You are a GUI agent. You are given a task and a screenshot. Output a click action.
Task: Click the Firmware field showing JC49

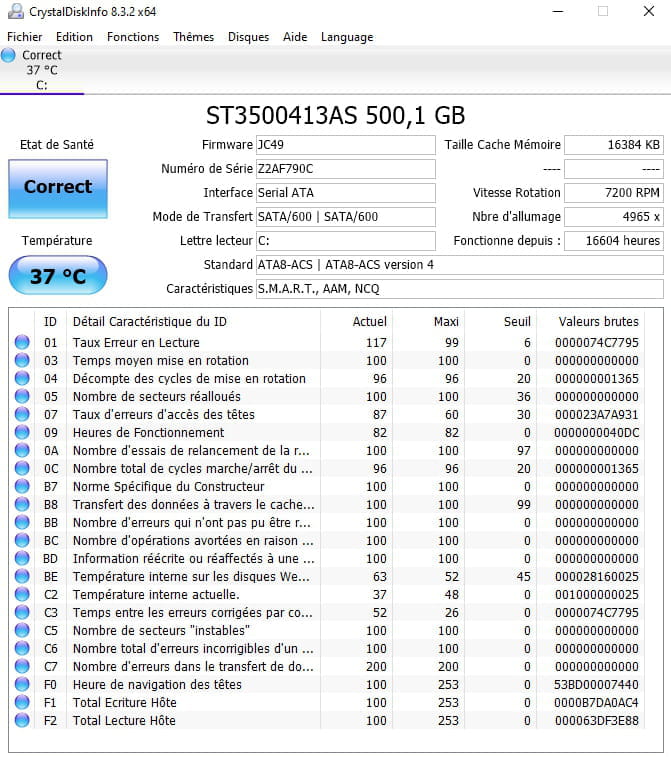pyautogui.click(x=346, y=145)
